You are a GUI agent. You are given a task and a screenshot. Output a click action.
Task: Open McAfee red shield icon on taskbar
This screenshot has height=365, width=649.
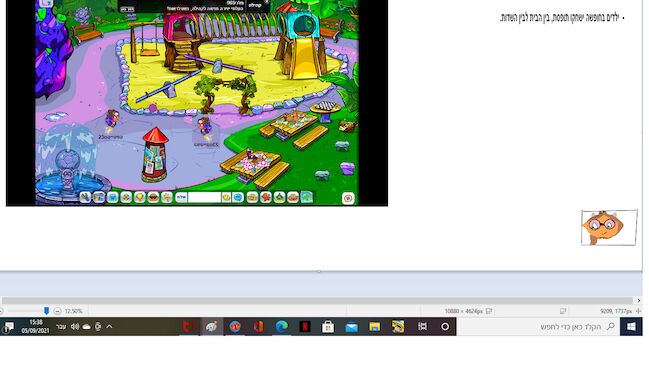point(189,327)
